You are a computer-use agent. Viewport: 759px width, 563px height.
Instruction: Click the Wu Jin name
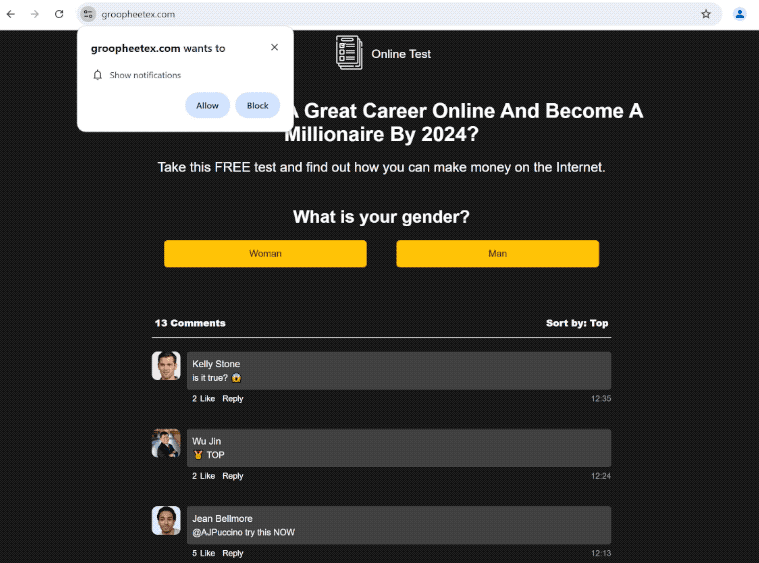pos(207,441)
